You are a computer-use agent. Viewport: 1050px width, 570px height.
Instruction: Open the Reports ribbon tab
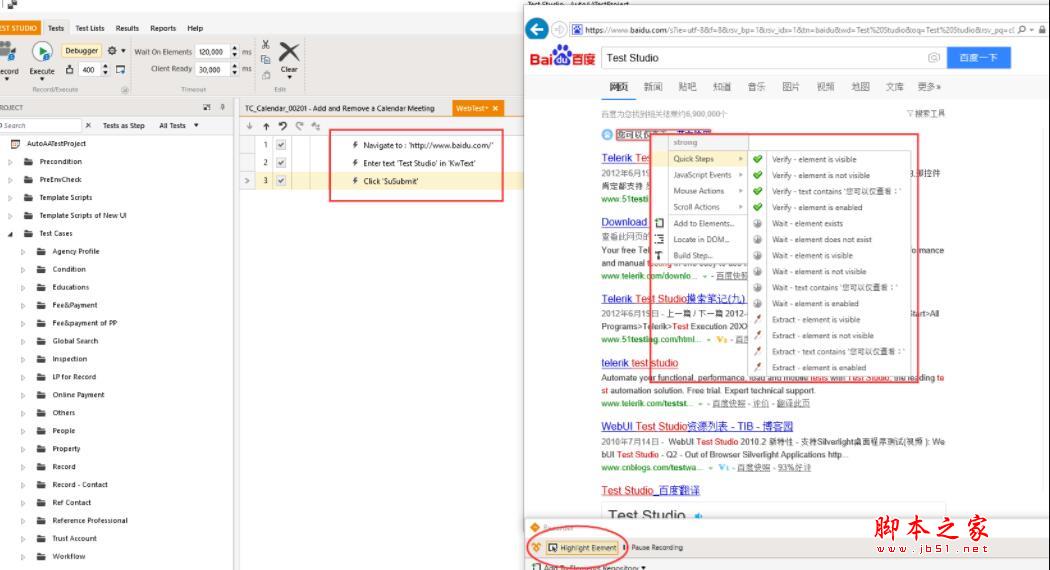point(163,28)
